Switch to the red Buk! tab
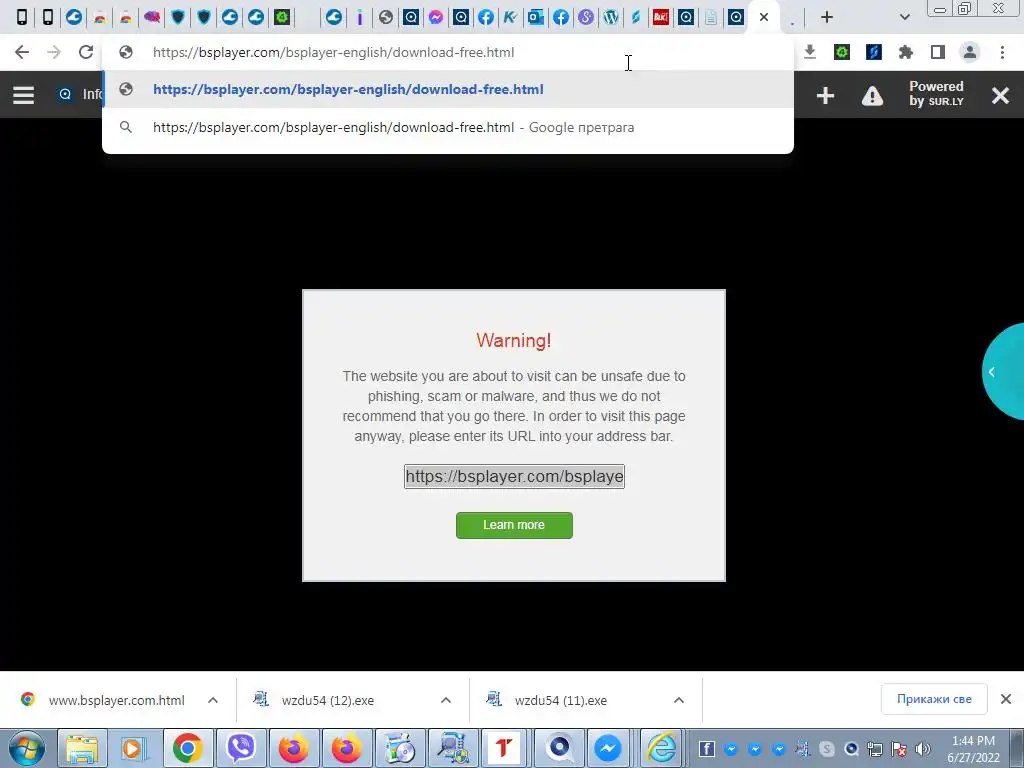Viewport: 1024px width, 768px height. pyautogui.click(x=660, y=17)
